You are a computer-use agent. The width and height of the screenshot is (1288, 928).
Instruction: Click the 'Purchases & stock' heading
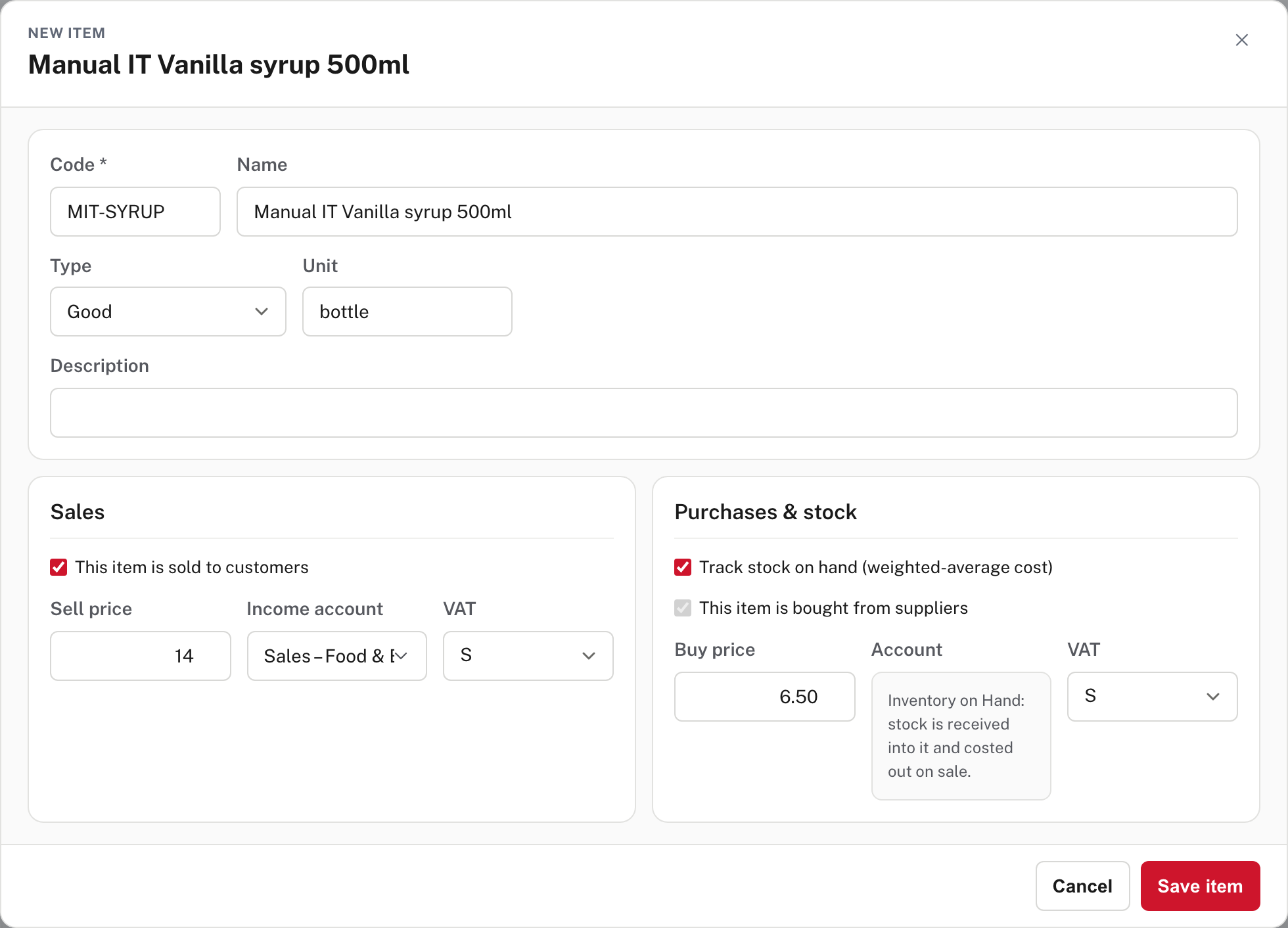tap(766, 512)
